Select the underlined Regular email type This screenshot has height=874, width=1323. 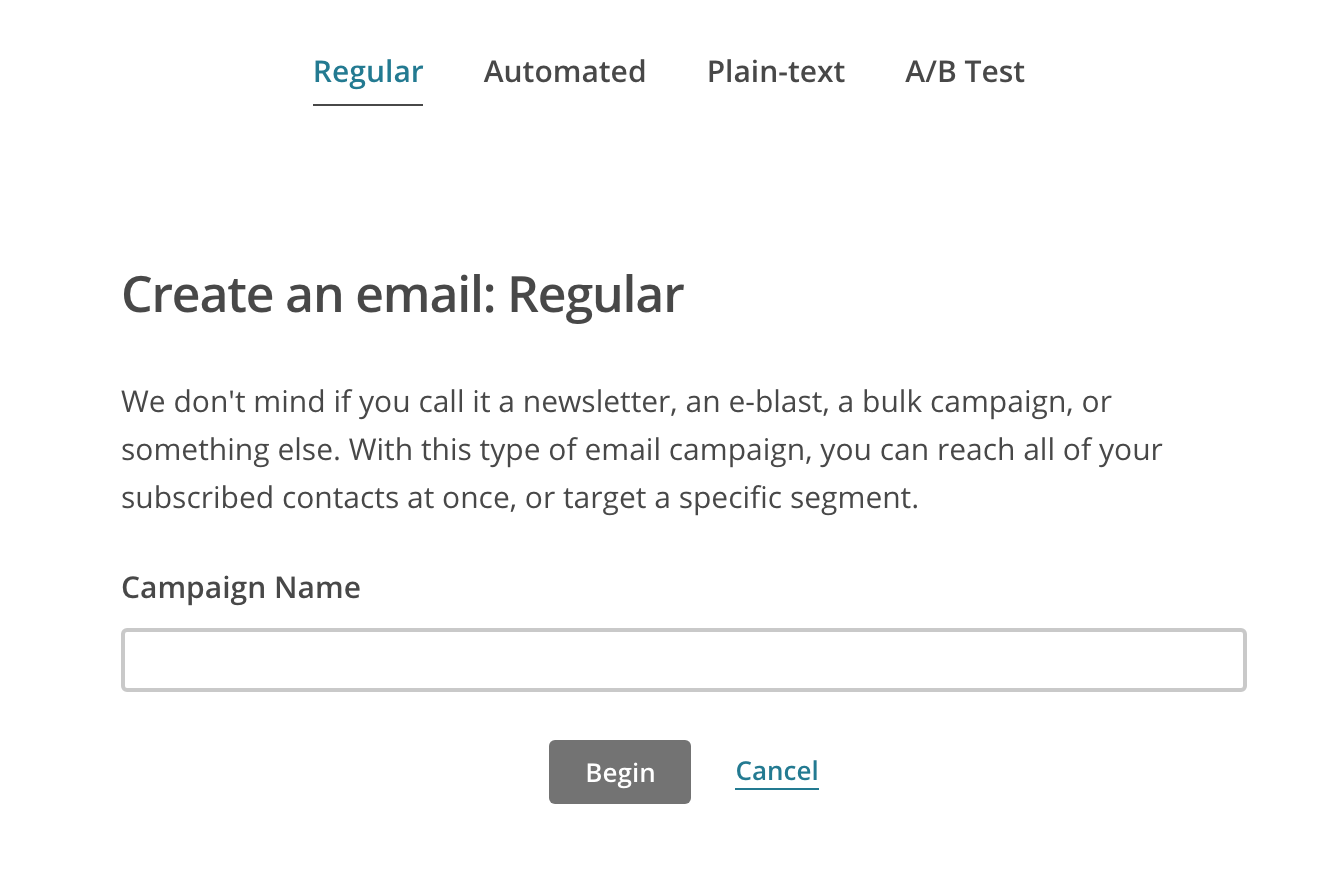pyautogui.click(x=368, y=72)
